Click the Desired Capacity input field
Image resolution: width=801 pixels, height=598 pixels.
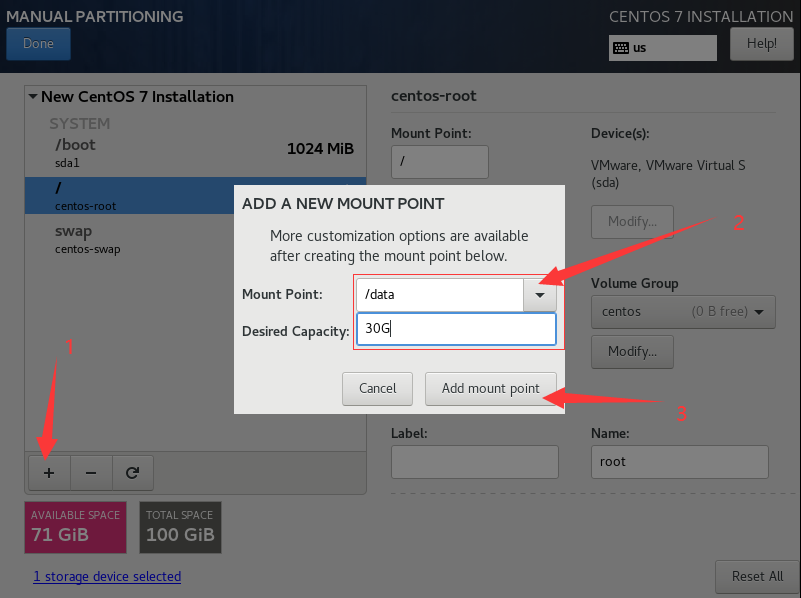point(456,329)
